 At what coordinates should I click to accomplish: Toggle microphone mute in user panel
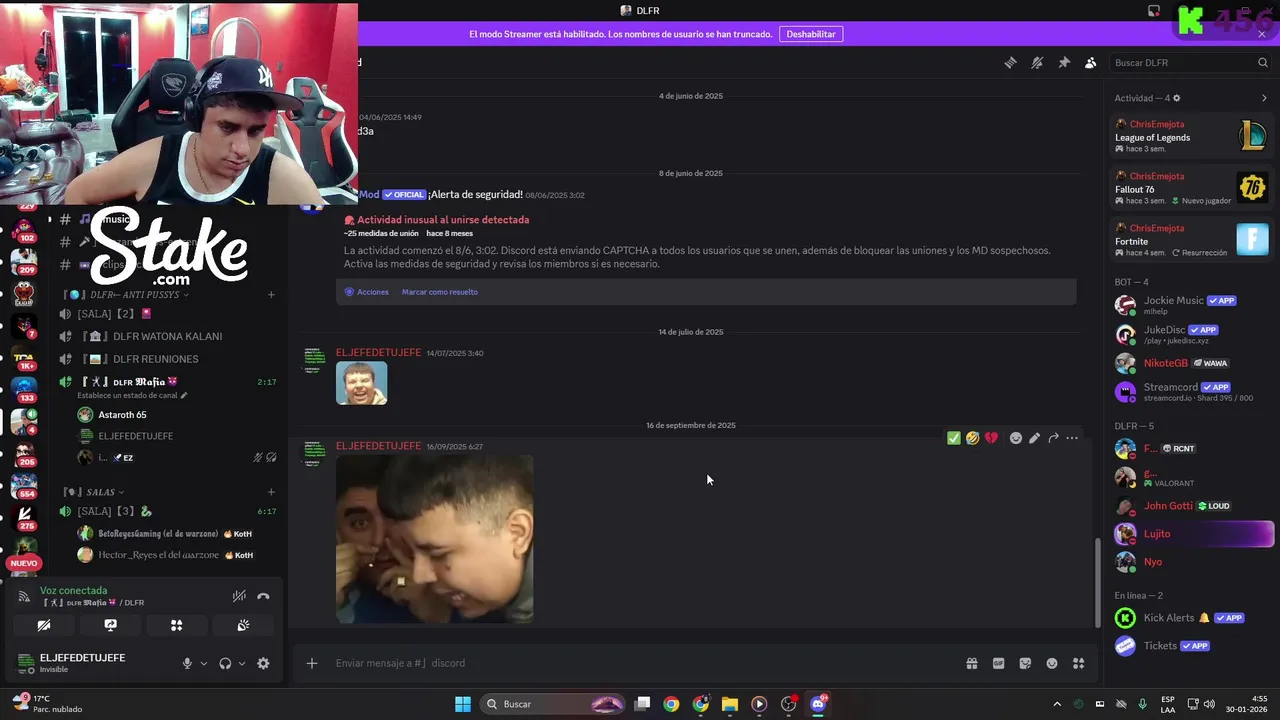pos(187,663)
